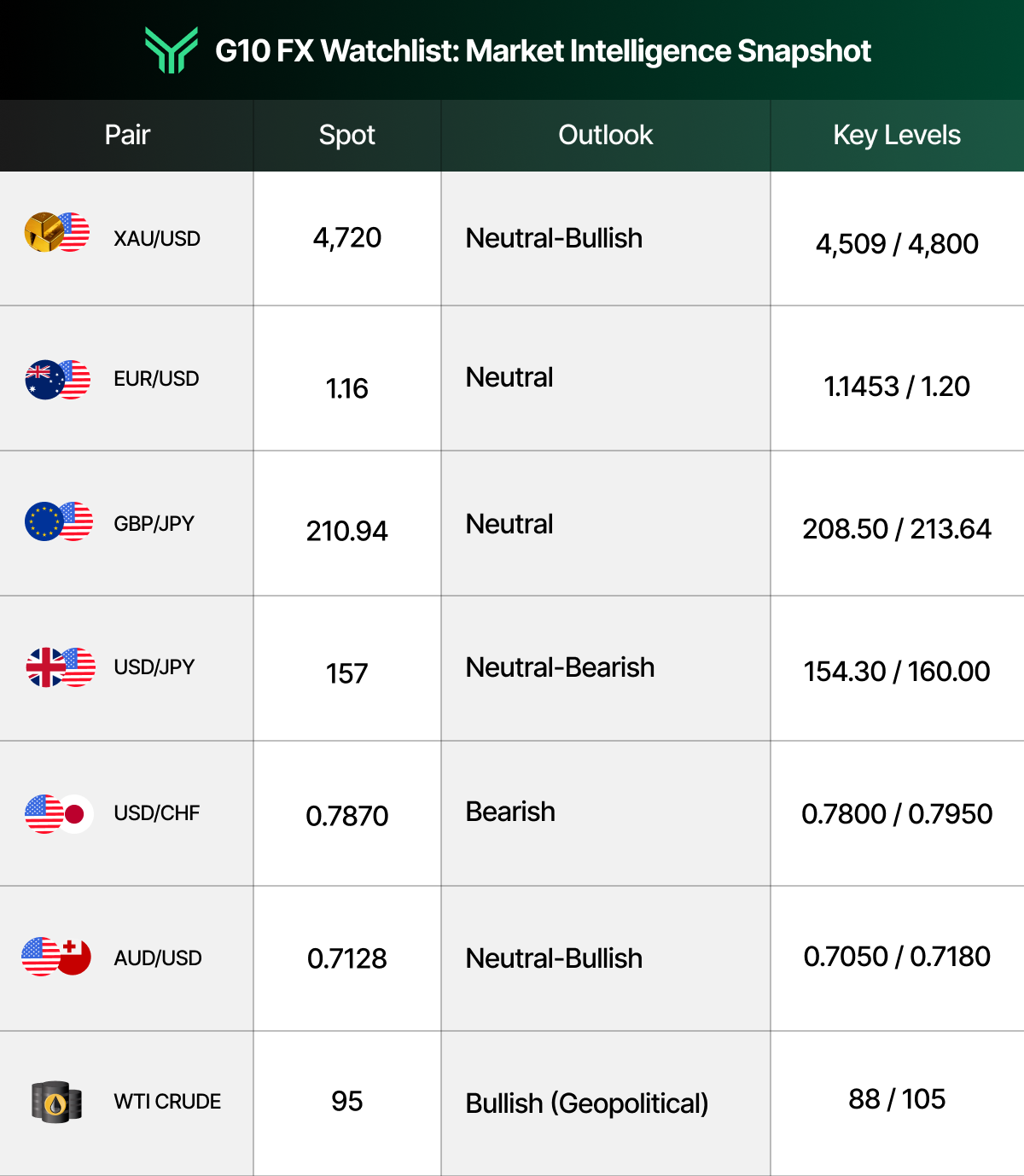Click the WTI CRUDE pair label
The width and height of the screenshot is (1024, 1176).
point(167,1102)
